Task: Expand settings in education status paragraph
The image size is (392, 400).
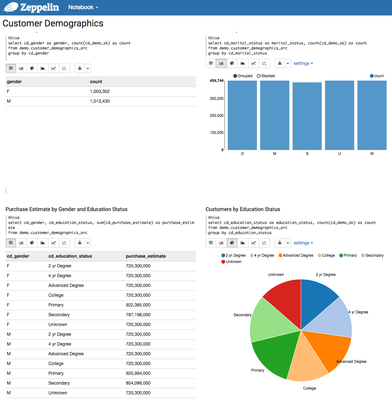Action: pos(303,243)
